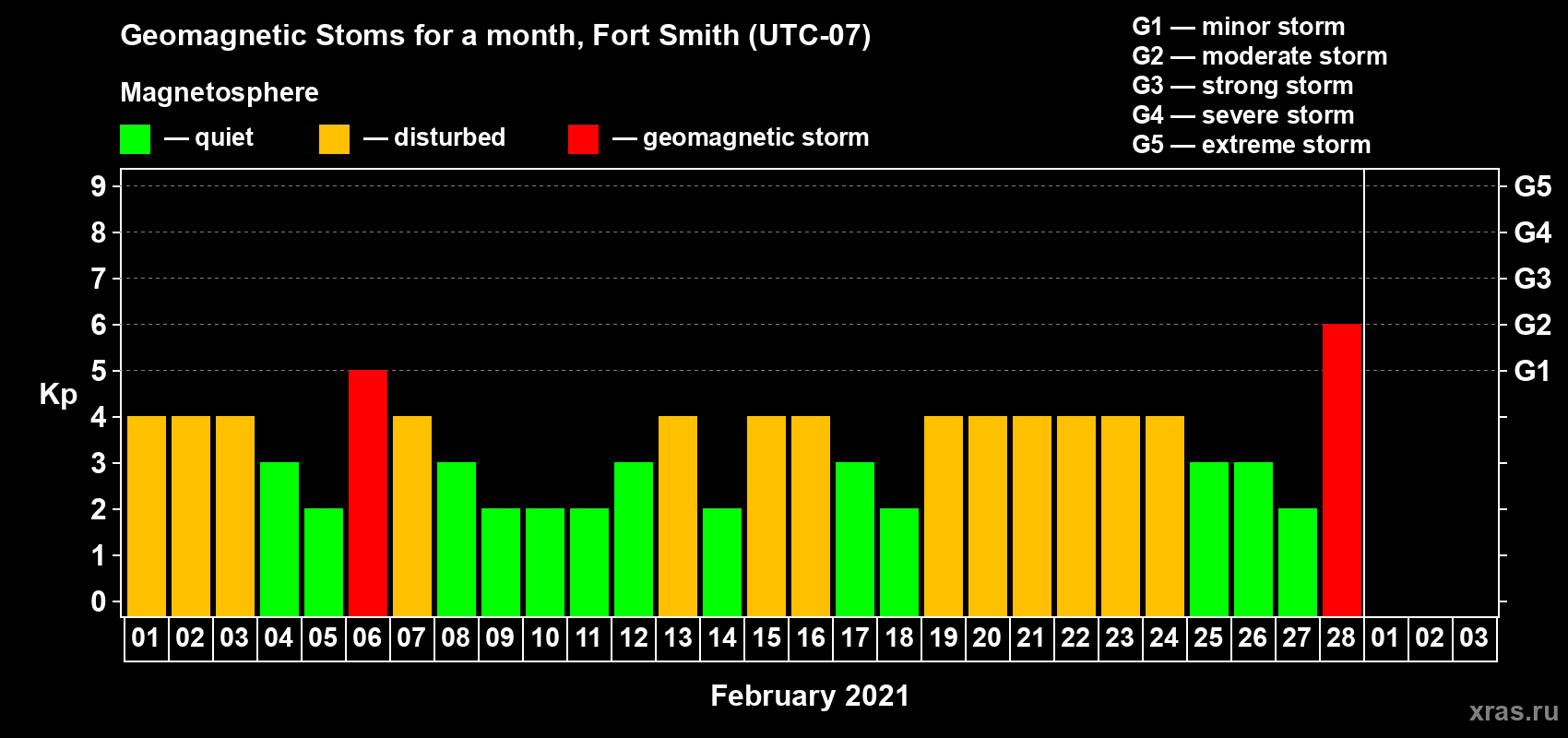This screenshot has height=738, width=1568.
Task: Click the yellow bar for day 13
Action: coord(677,516)
